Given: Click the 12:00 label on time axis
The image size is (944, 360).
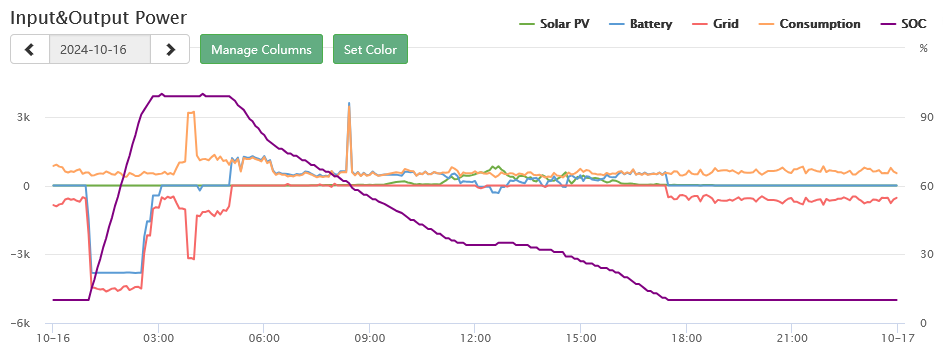Looking at the screenshot, I should pos(475,339).
